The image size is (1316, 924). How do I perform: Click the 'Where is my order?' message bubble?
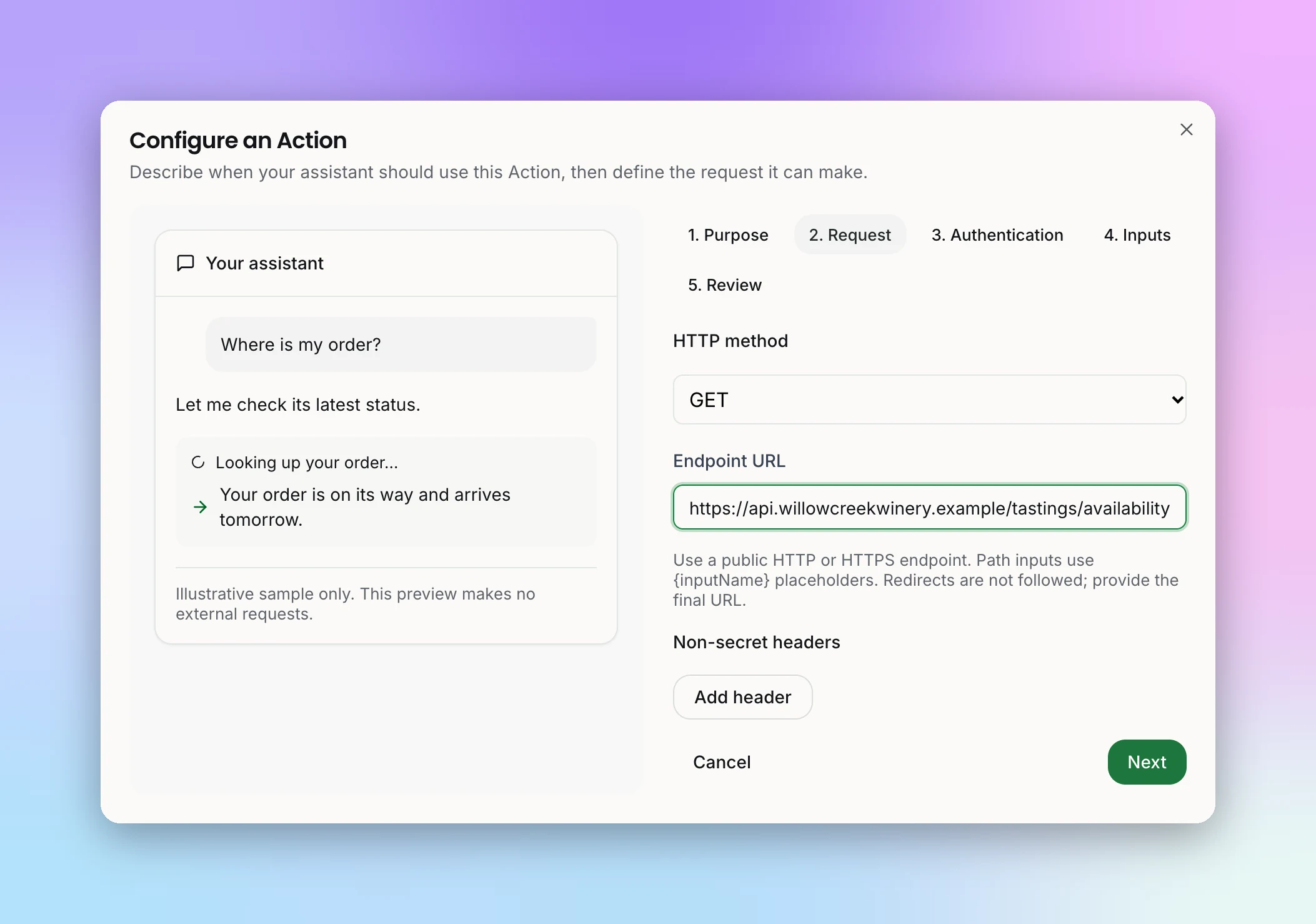[x=401, y=344]
